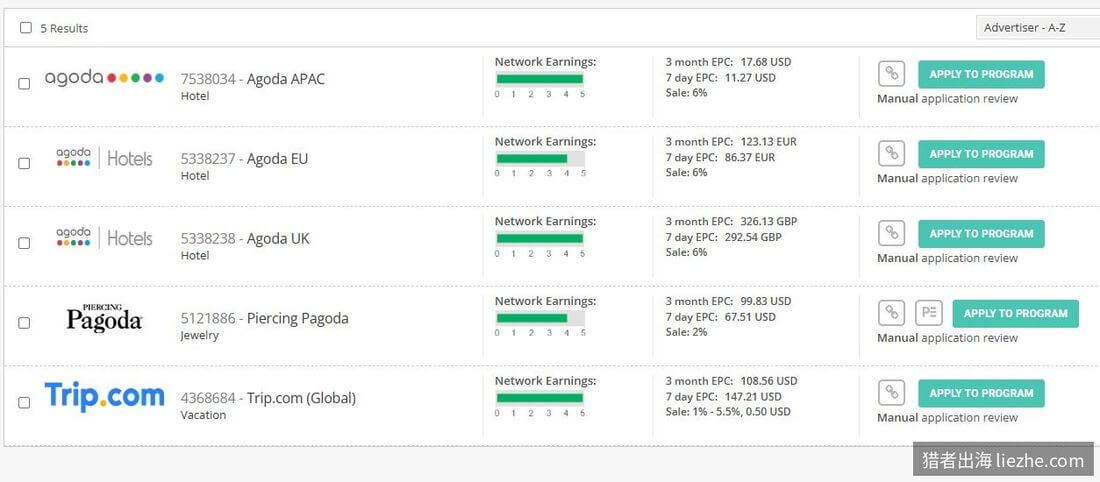The width and height of the screenshot is (1100, 482).
Task: Click 'Sale: 1% - 5.5%, 0.50 USD' text
Action: (728, 412)
